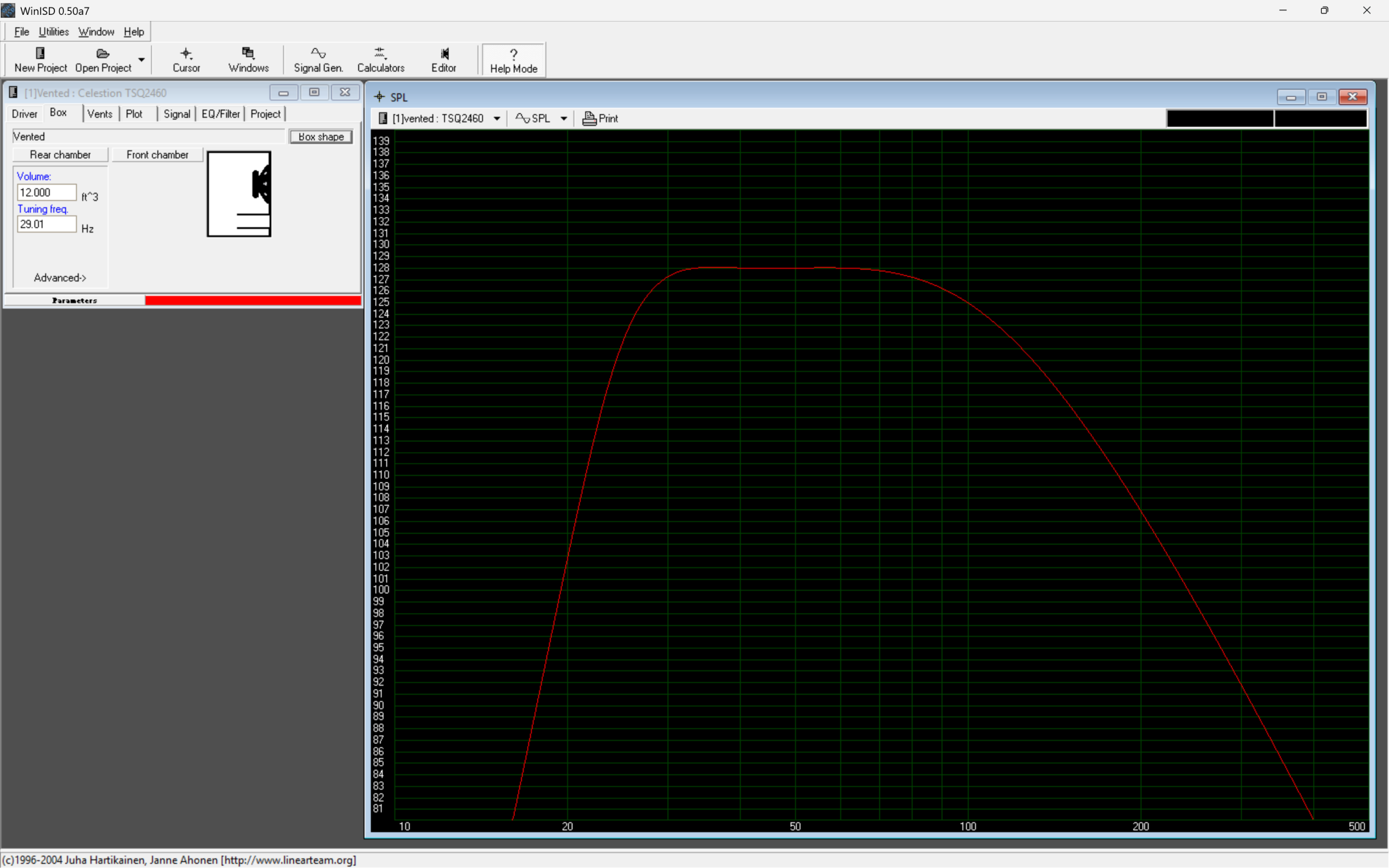Viewport: 1389px width, 868px height.
Task: Click the WinISD app icon in title bar
Action: 8,10
